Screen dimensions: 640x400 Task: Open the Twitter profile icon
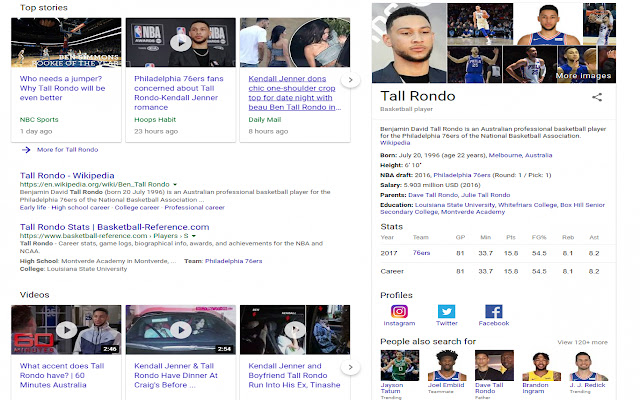pyautogui.click(x=447, y=311)
